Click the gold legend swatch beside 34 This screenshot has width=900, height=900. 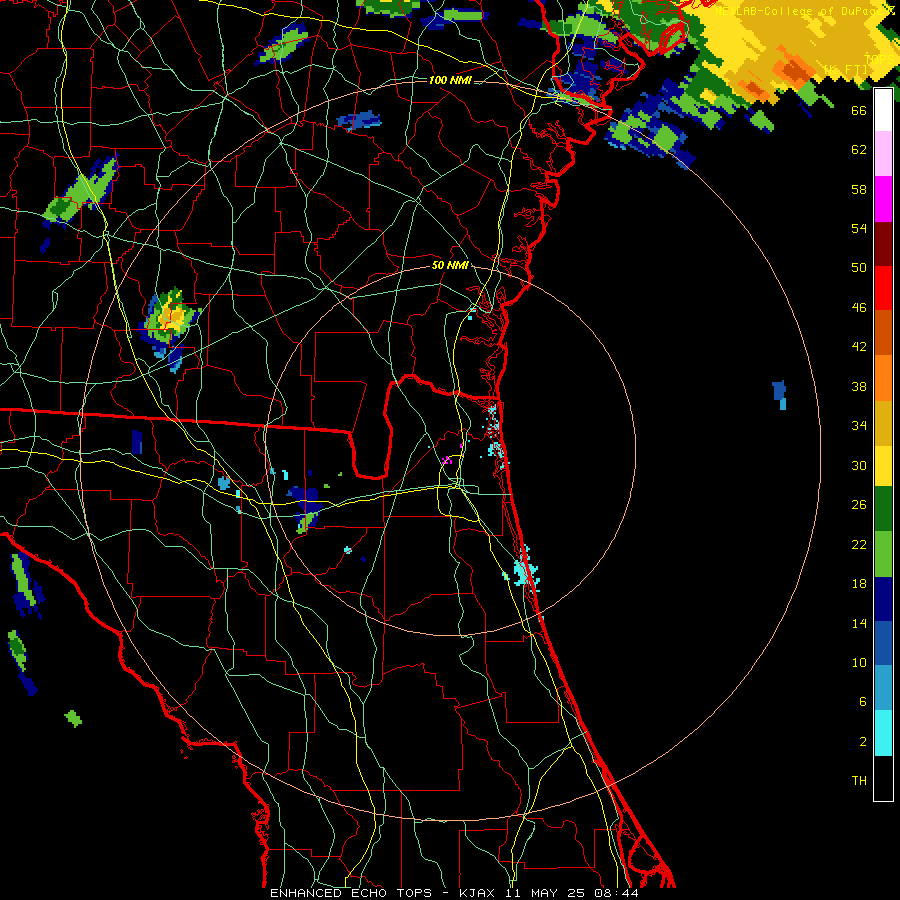pos(883,423)
